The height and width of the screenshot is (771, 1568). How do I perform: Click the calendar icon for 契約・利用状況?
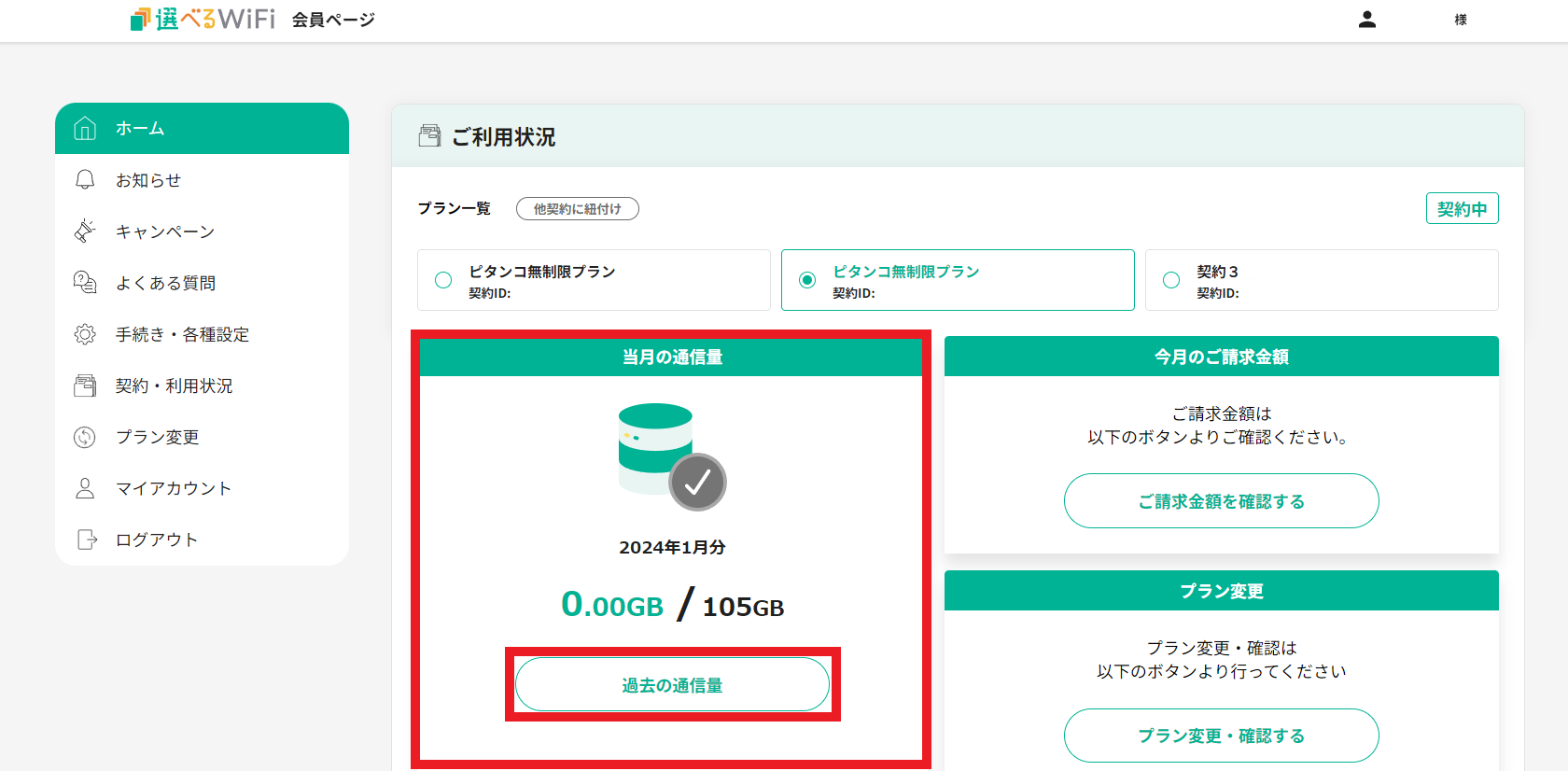pyautogui.click(x=85, y=385)
